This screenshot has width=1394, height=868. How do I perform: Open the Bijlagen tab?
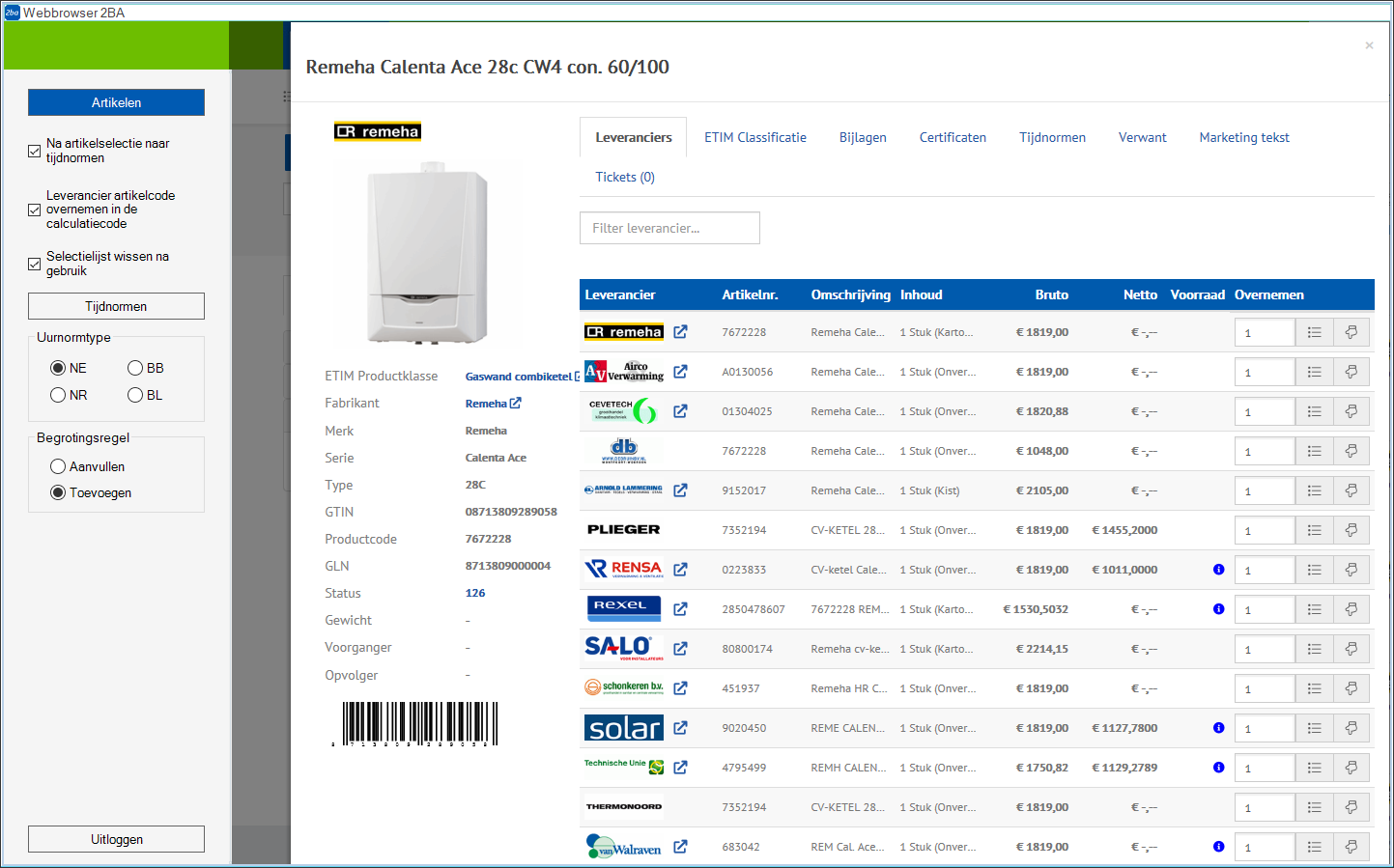click(x=862, y=137)
